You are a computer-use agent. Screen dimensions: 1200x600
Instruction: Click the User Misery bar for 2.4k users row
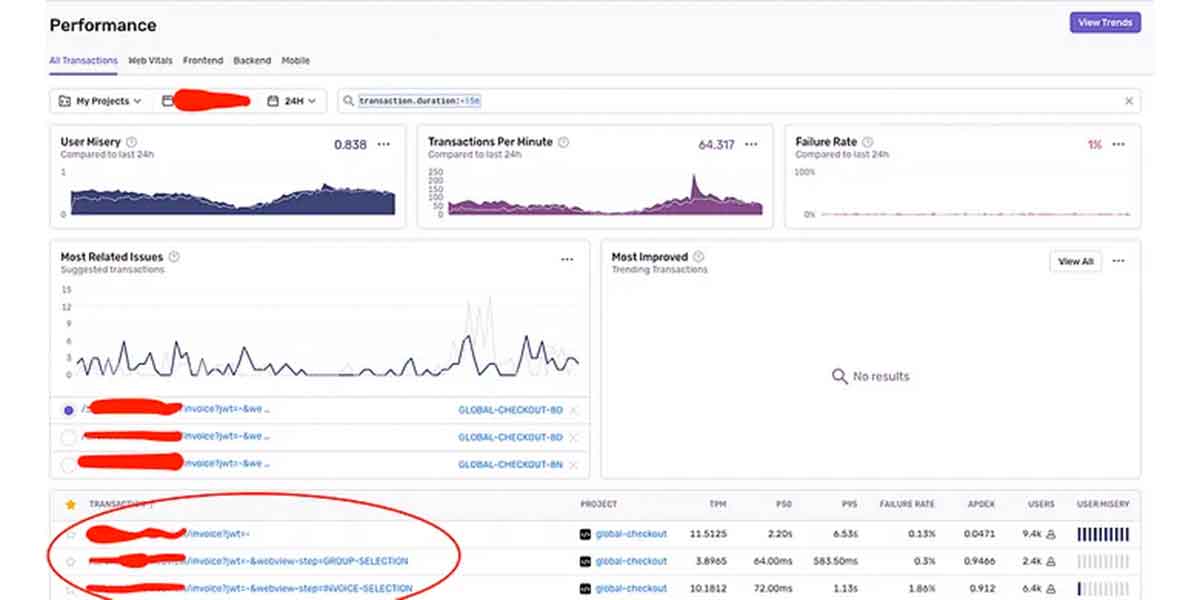1103,561
